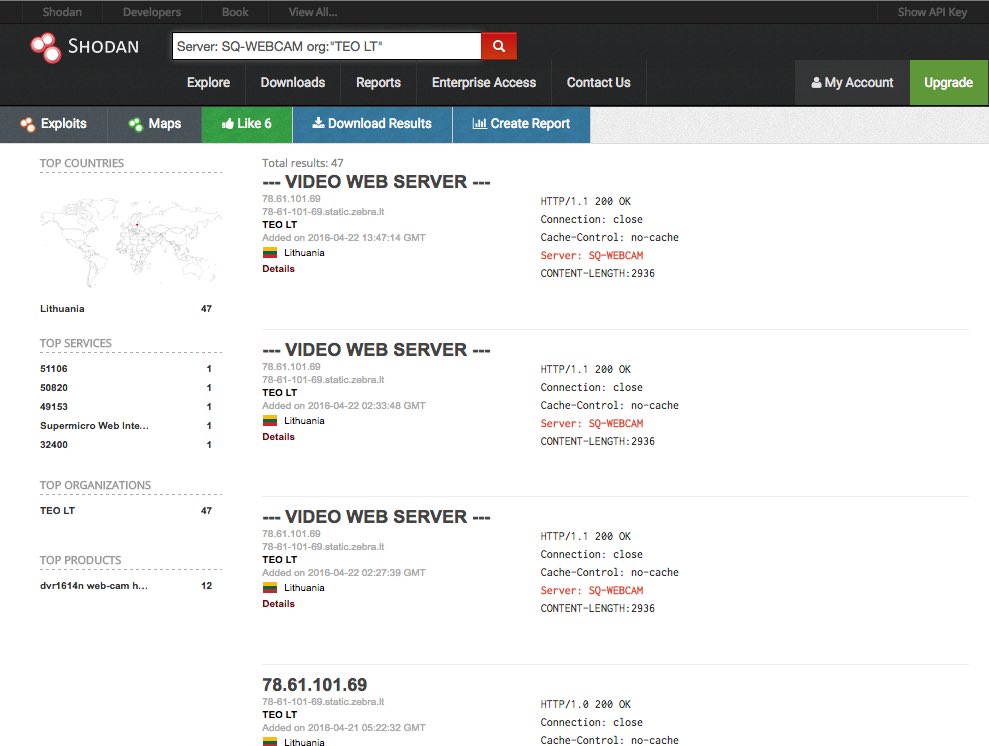Click hostname under first result IP
Screen dimensions: 989x746
(323, 211)
